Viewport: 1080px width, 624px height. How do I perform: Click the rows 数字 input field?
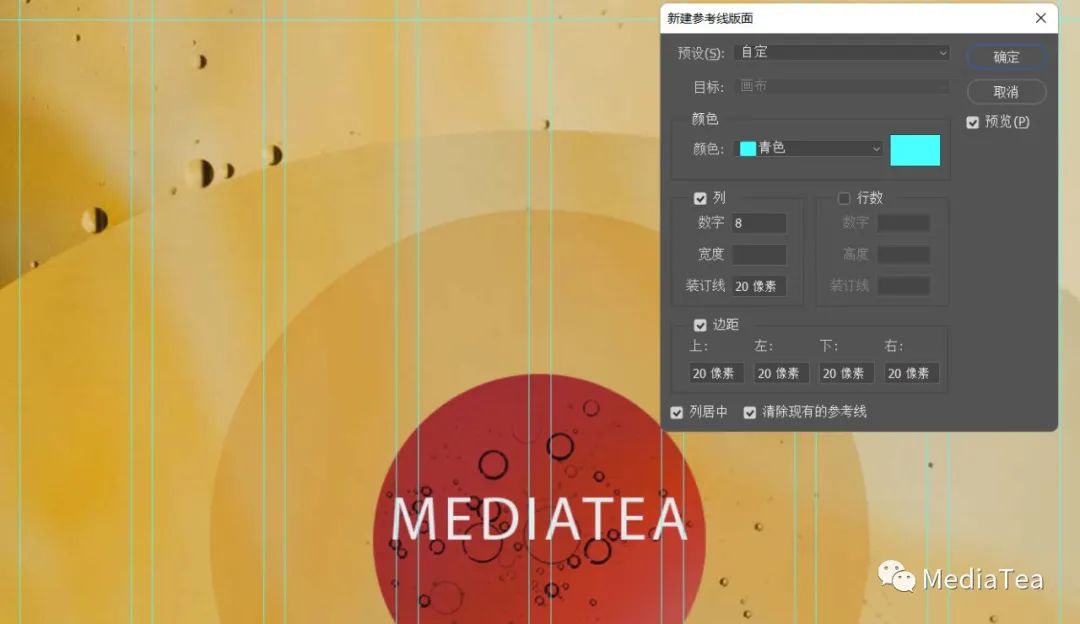(903, 223)
